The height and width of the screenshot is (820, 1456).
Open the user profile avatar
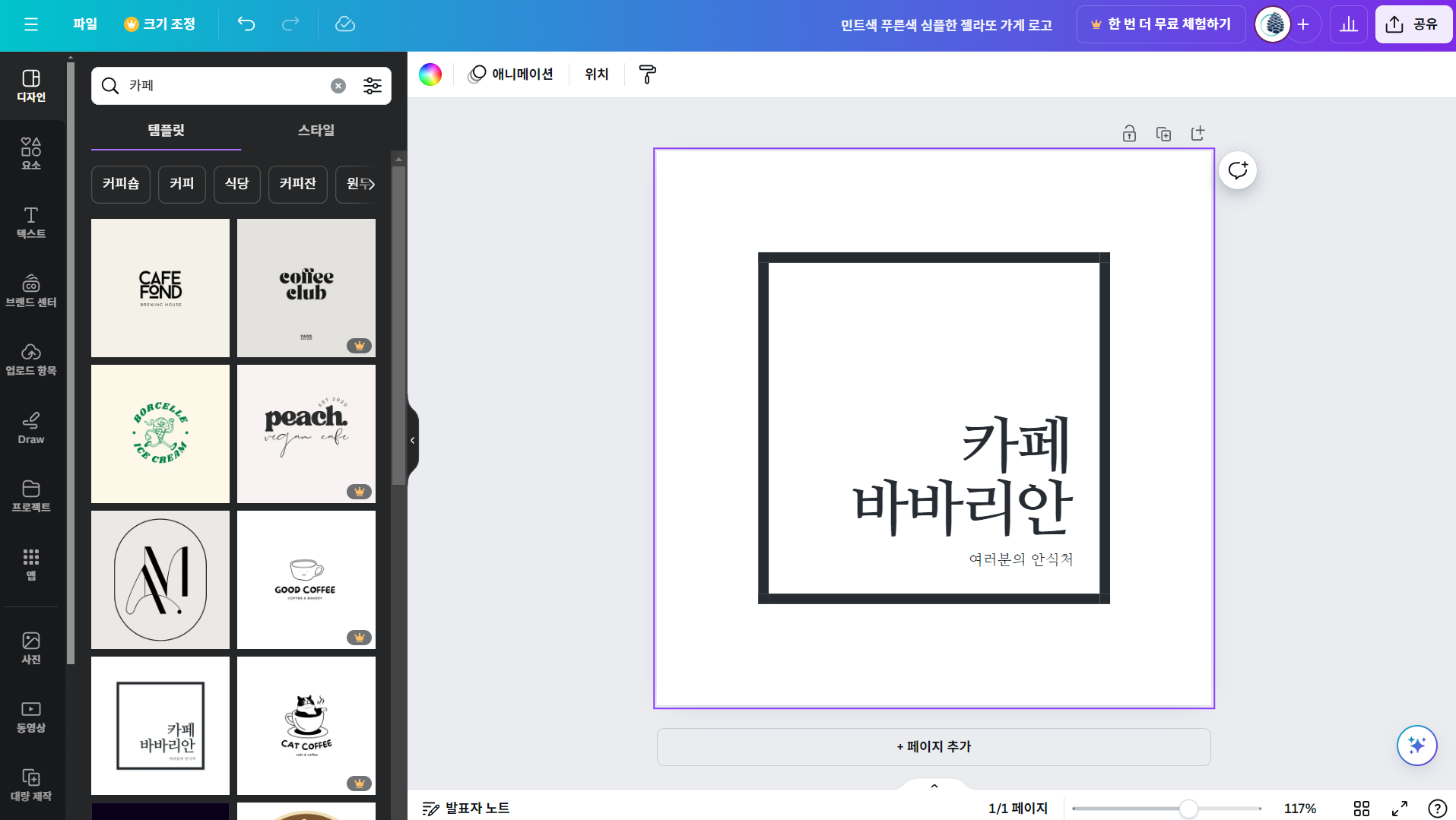click(x=1273, y=24)
